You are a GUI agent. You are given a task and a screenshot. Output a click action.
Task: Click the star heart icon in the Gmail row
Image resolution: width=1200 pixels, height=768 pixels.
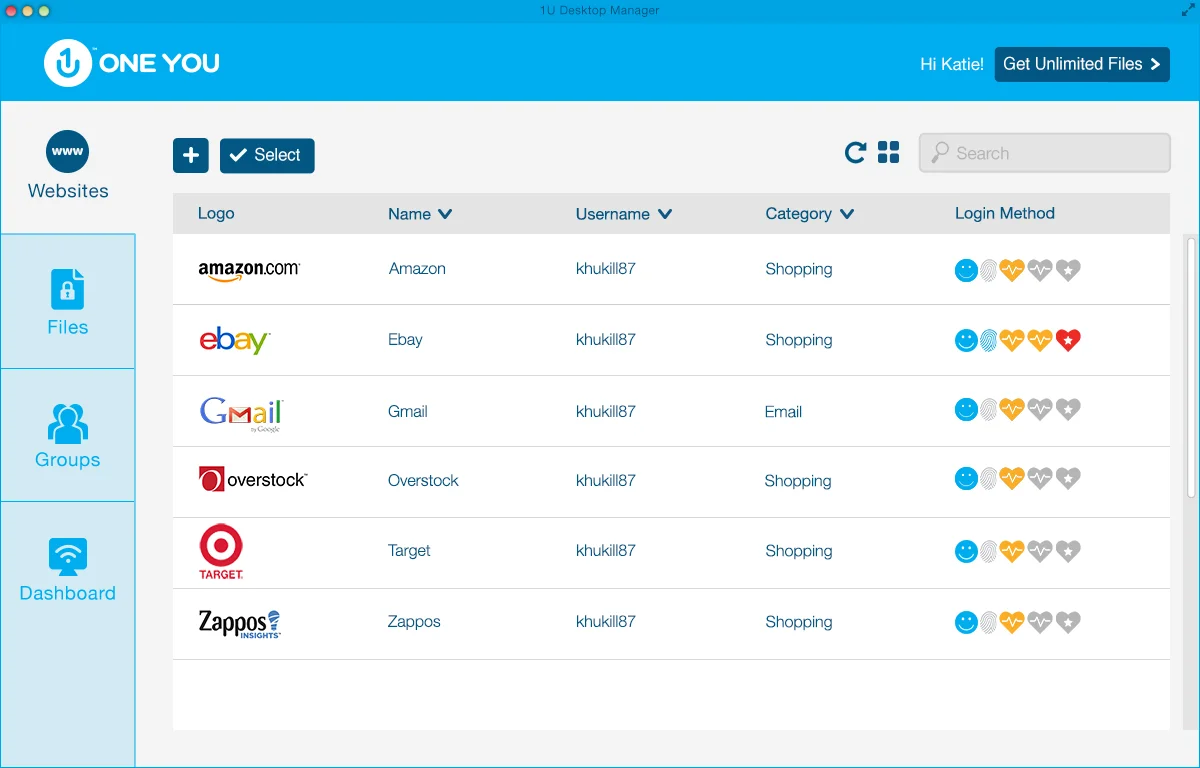tap(1068, 409)
